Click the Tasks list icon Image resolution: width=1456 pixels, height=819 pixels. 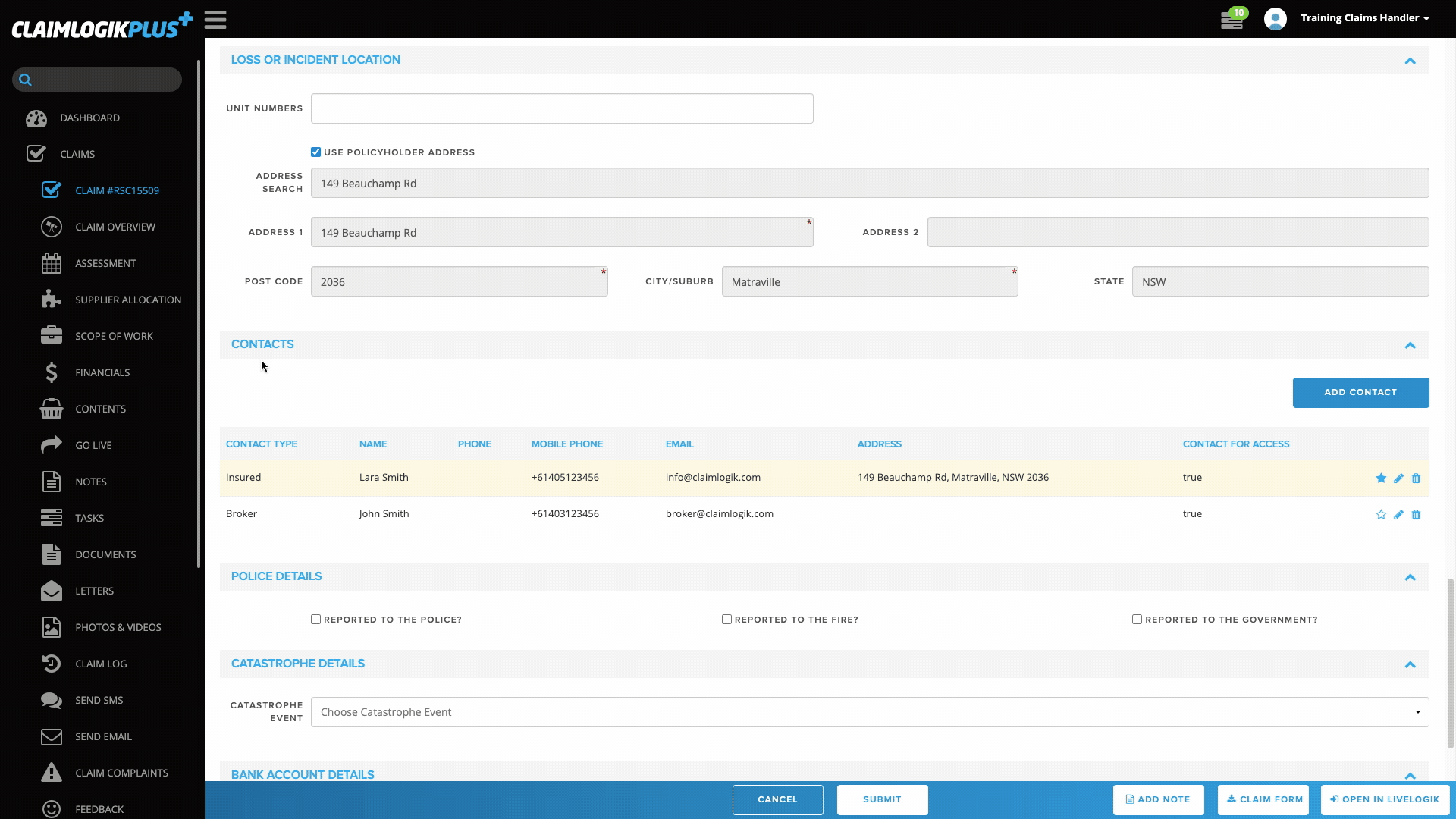(52, 518)
